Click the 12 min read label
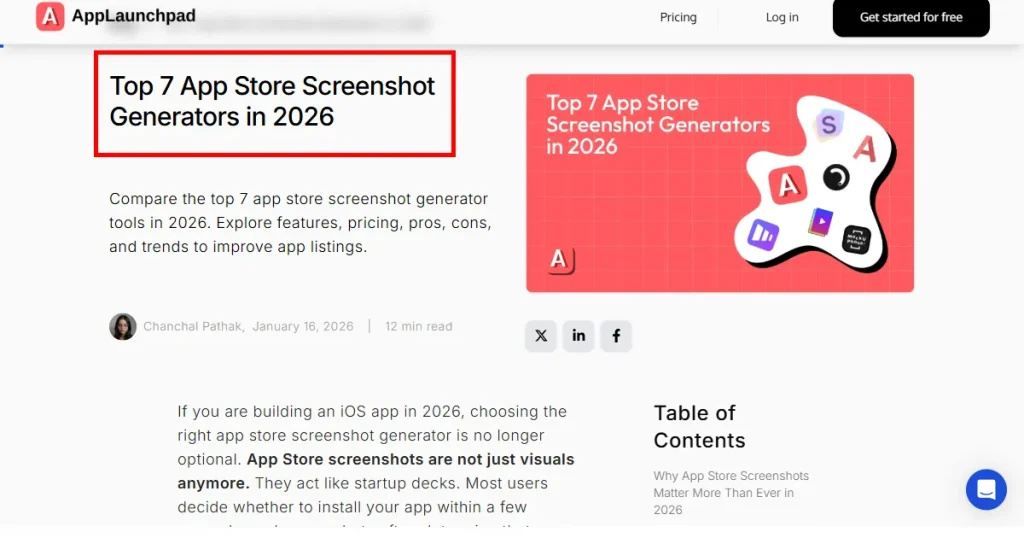The height and width of the screenshot is (538, 1024). click(x=419, y=326)
